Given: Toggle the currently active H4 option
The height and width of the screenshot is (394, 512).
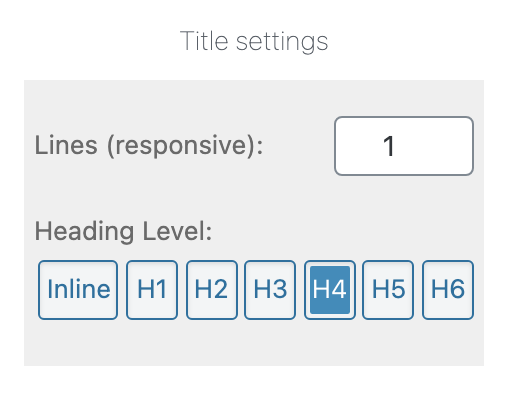Looking at the screenshot, I should [330, 290].
